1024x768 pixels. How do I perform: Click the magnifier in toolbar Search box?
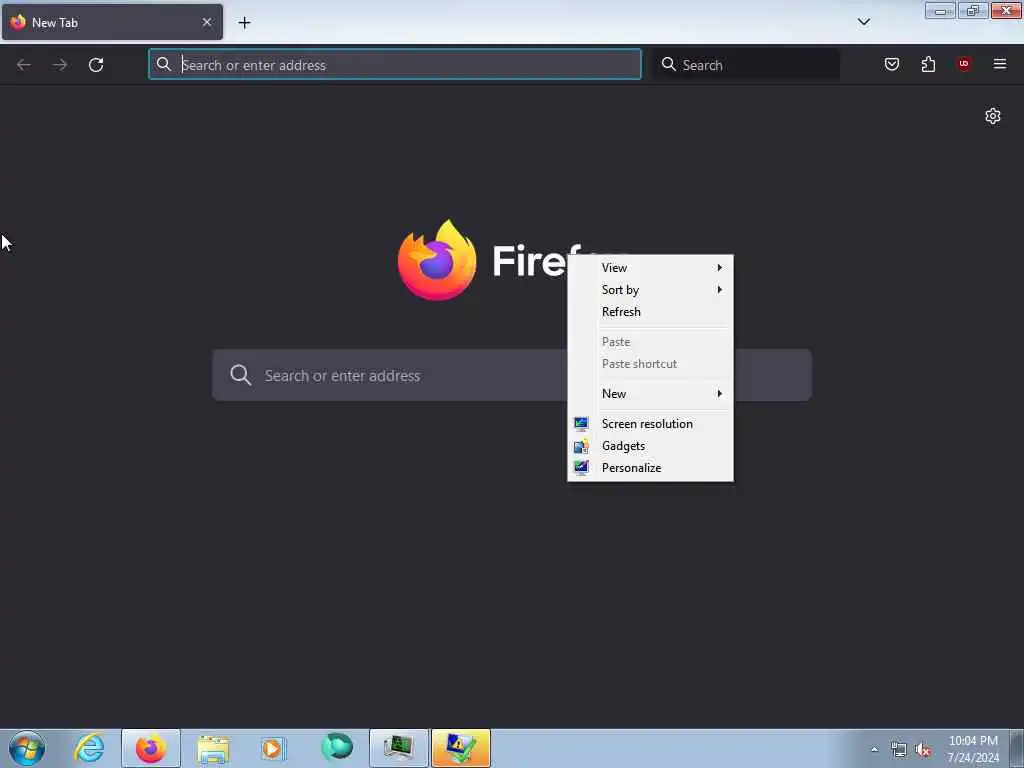[669, 64]
